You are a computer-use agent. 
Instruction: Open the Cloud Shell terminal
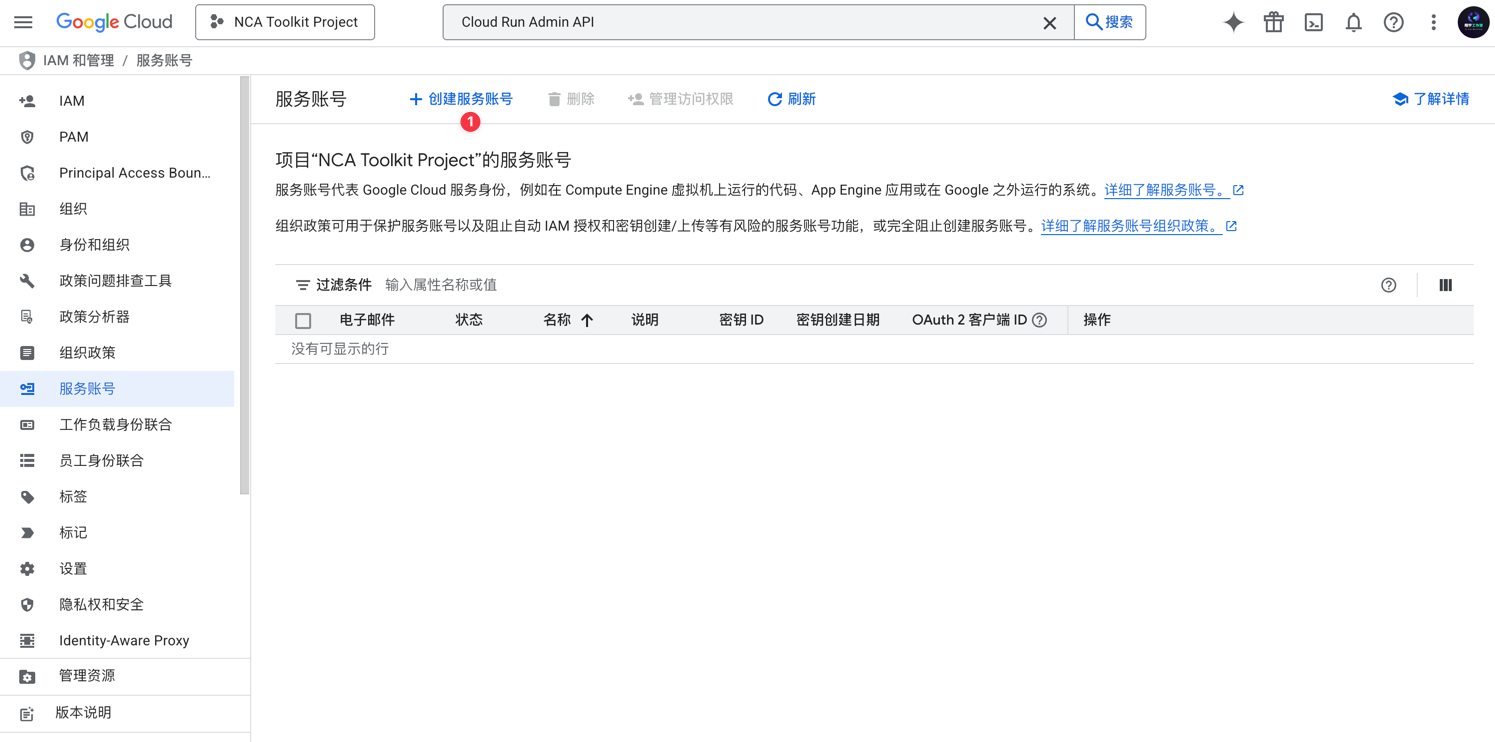1313,21
